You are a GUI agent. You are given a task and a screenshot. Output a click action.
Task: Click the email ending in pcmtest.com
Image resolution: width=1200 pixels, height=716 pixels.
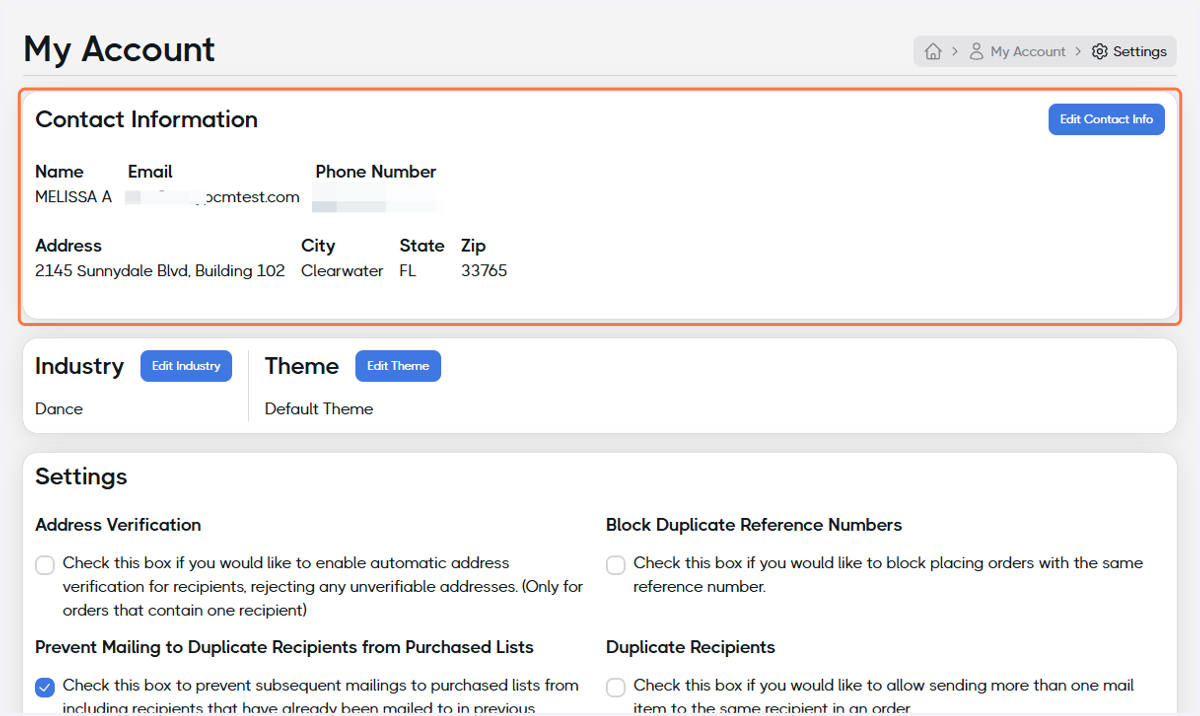click(214, 197)
